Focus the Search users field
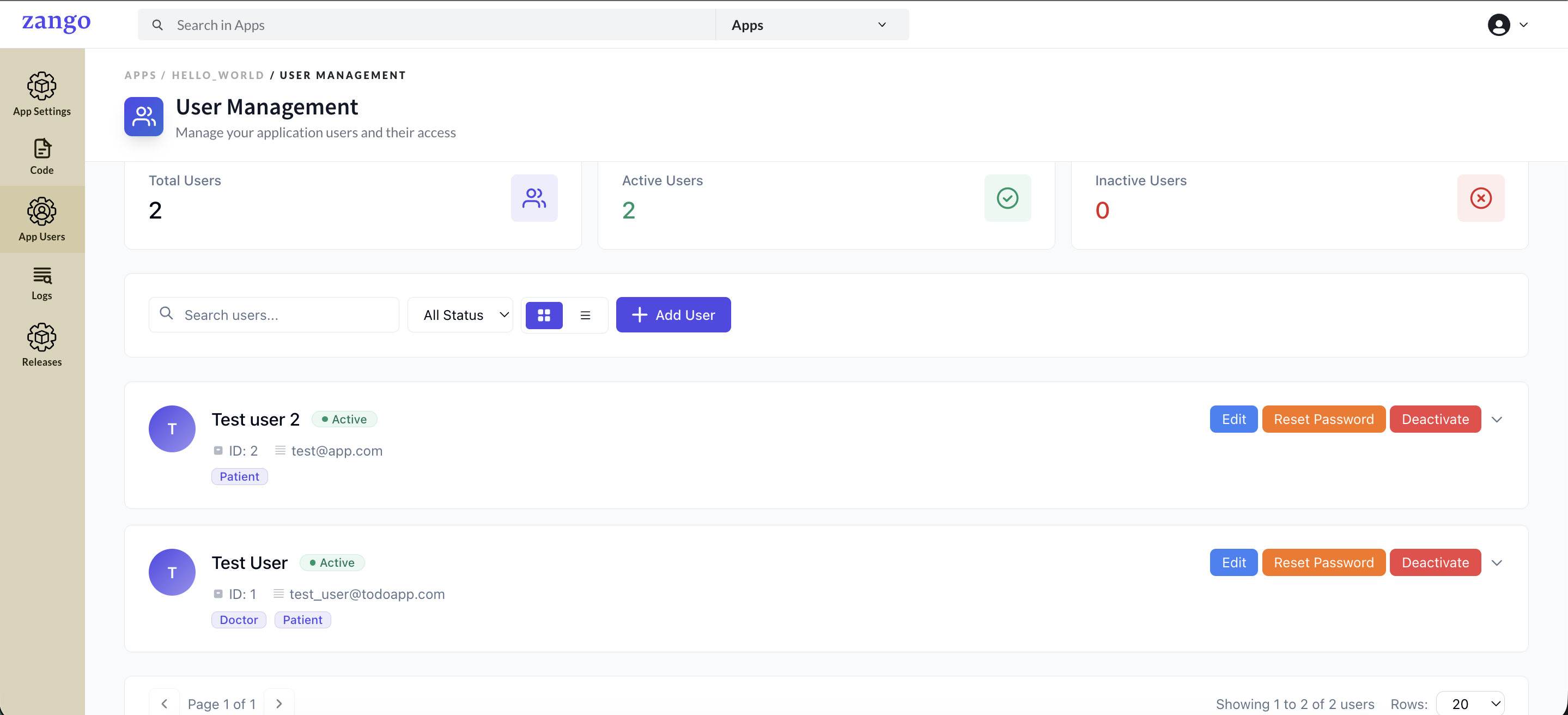This screenshot has height=715, width=1568. (x=274, y=315)
